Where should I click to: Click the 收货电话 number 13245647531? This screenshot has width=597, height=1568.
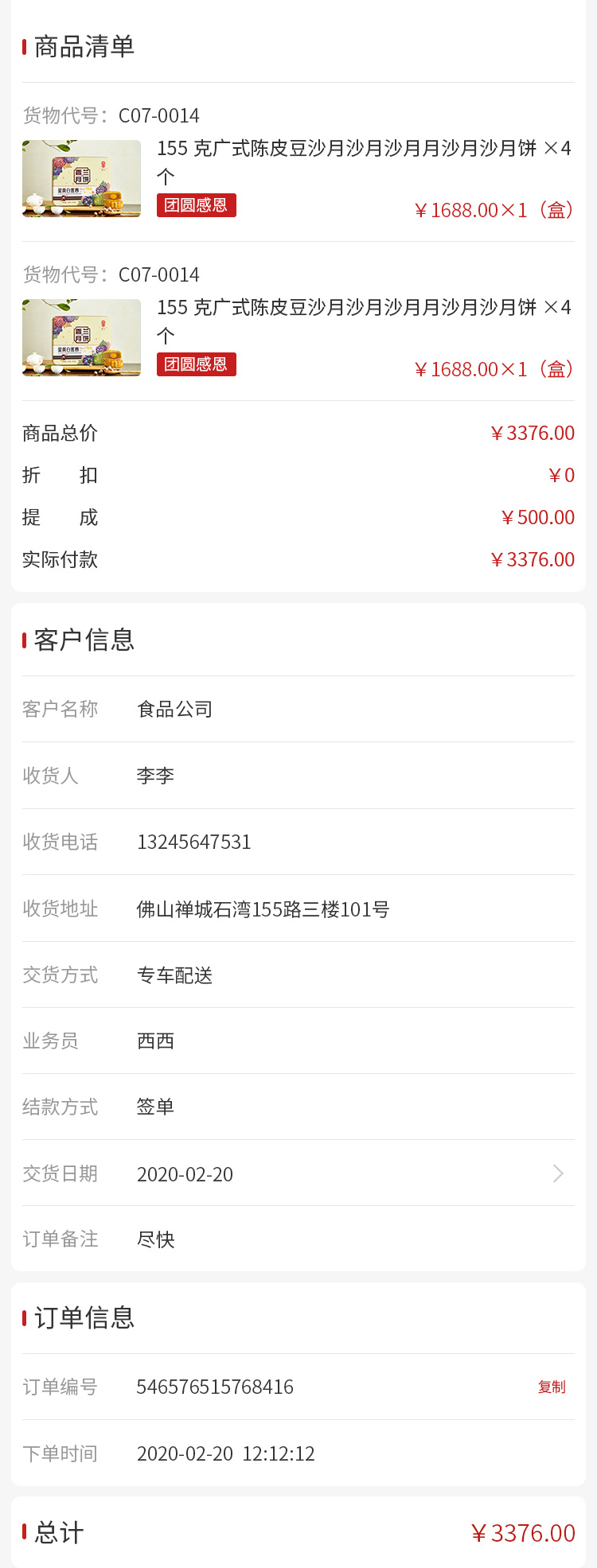pos(193,842)
